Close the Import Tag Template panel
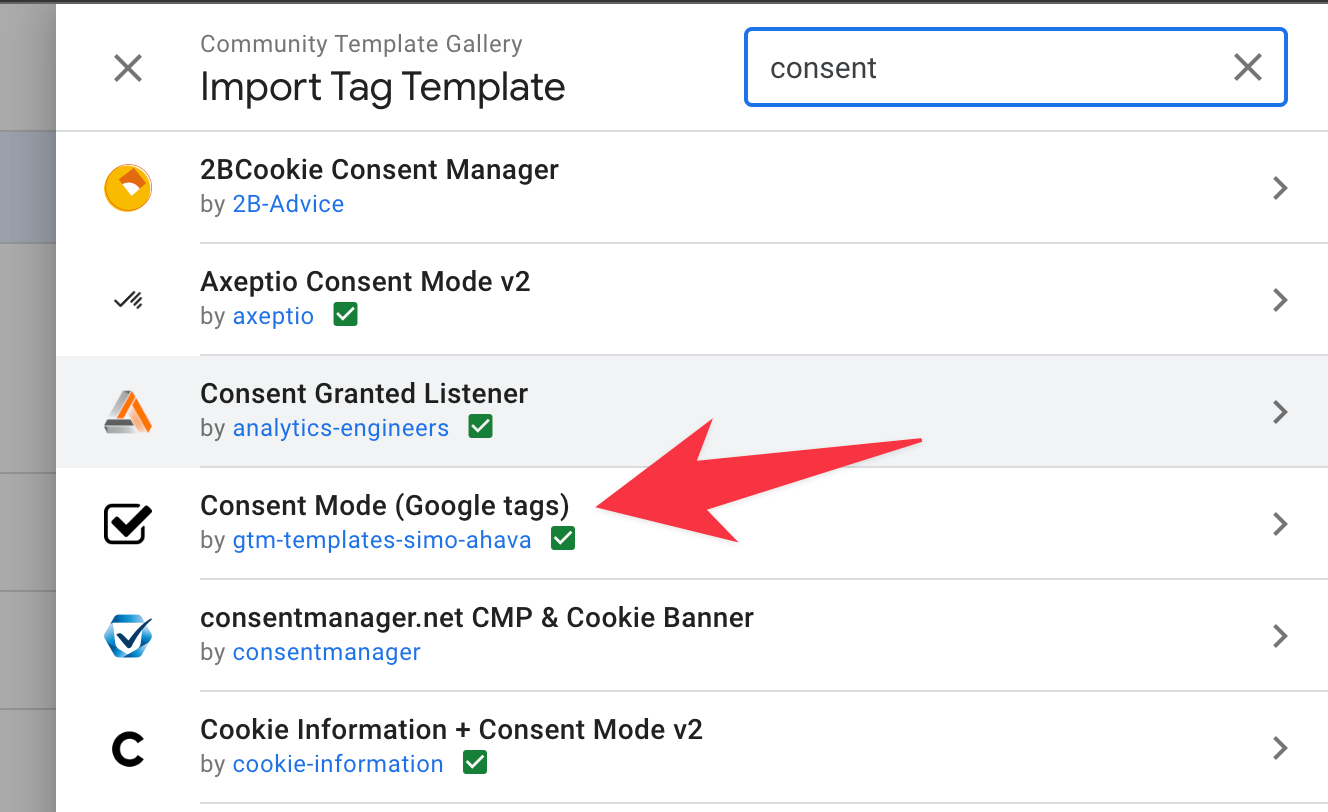Viewport: 1328px width, 812px height. click(x=128, y=68)
